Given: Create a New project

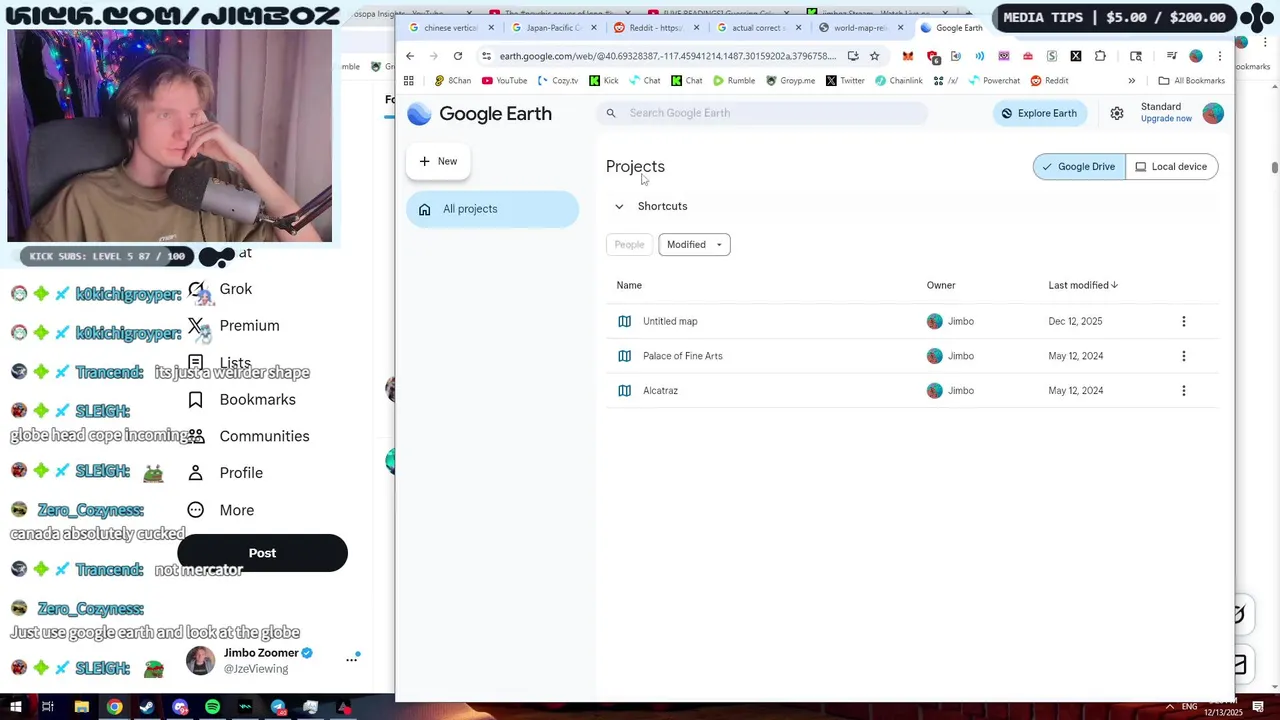Looking at the screenshot, I should pyautogui.click(x=438, y=162).
